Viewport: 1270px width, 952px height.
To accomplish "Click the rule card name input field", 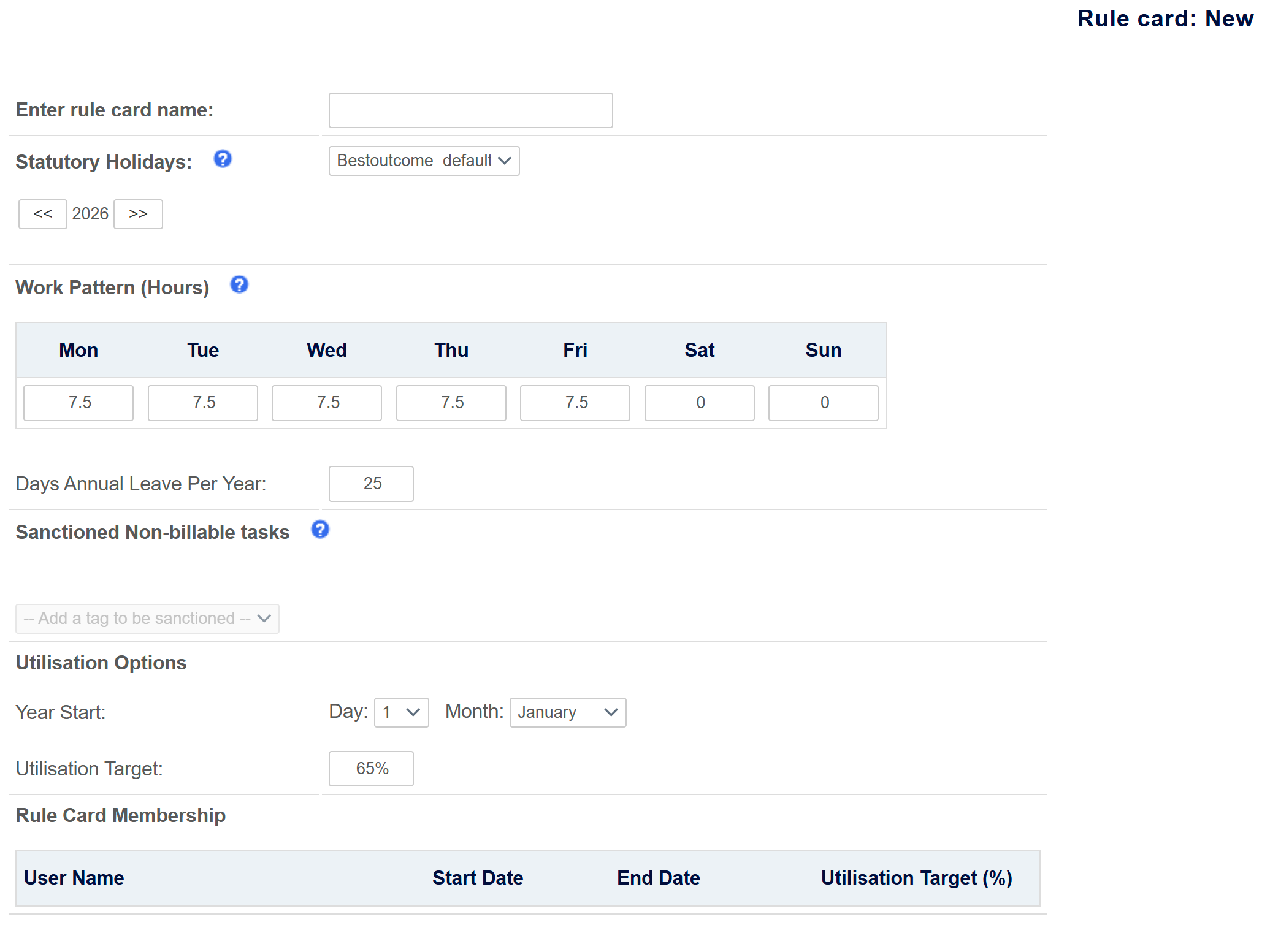I will pyautogui.click(x=470, y=110).
